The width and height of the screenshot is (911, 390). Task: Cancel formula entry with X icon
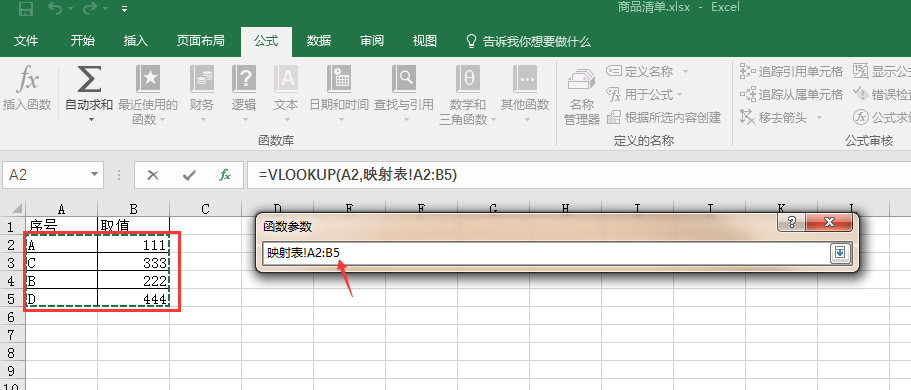click(x=153, y=175)
